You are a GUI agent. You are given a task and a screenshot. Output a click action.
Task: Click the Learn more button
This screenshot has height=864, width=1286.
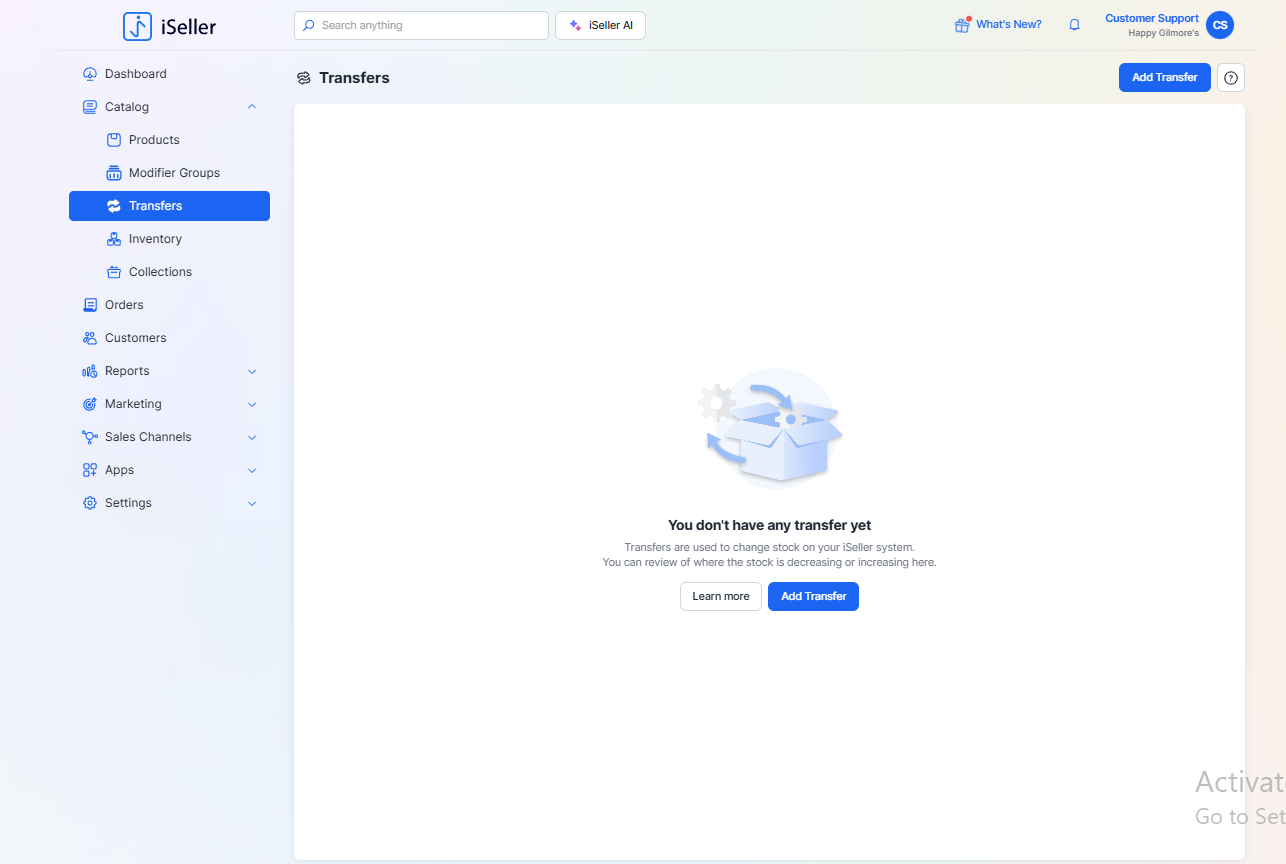point(720,596)
